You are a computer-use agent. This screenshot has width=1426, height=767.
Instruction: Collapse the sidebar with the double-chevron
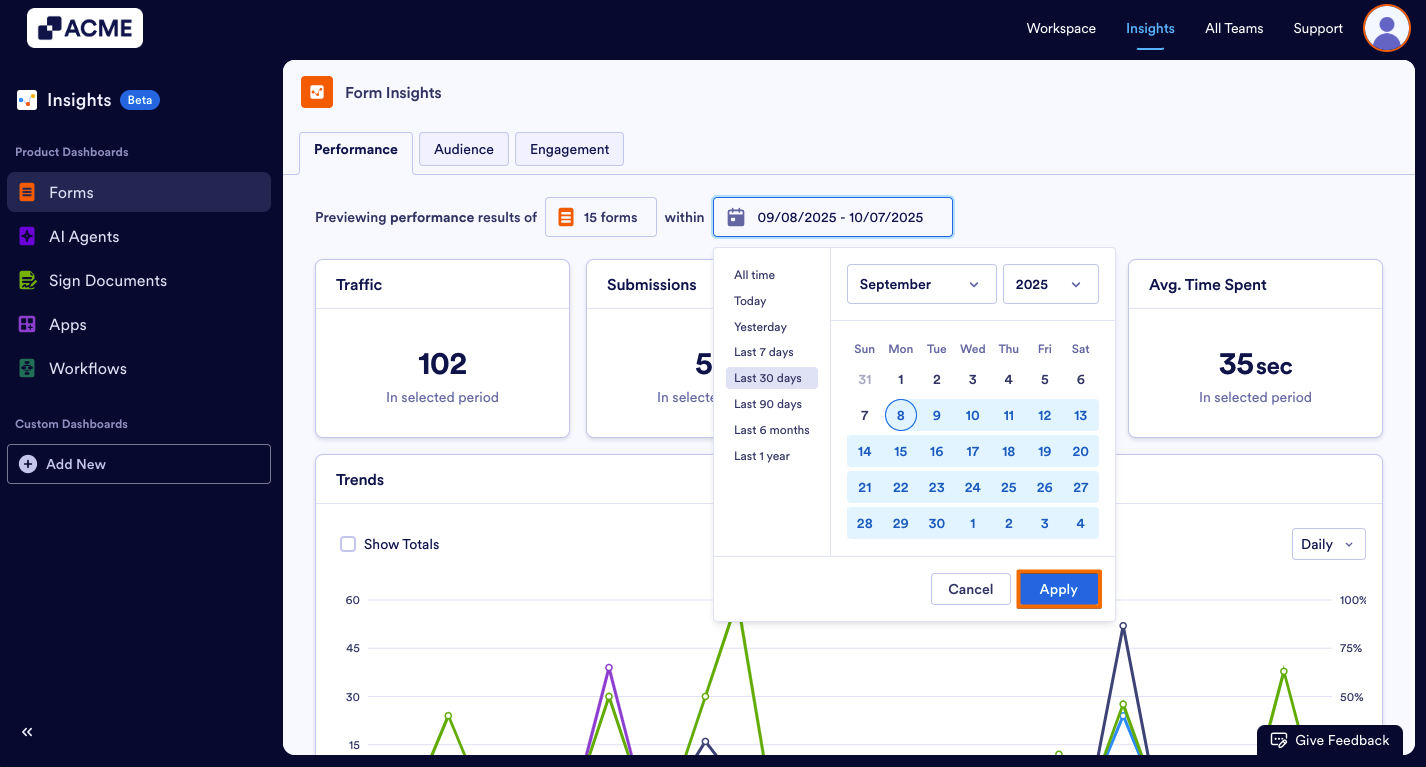(27, 731)
